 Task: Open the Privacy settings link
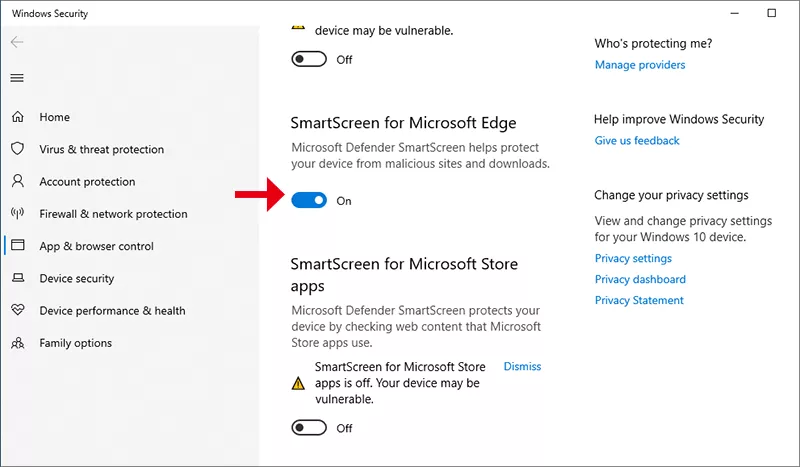[x=633, y=259]
